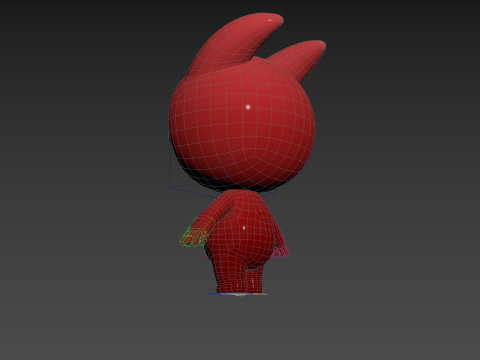This screenshot has height=360, width=480.
Task: Select the blue-yellow base control under feet
Action: tap(238, 294)
